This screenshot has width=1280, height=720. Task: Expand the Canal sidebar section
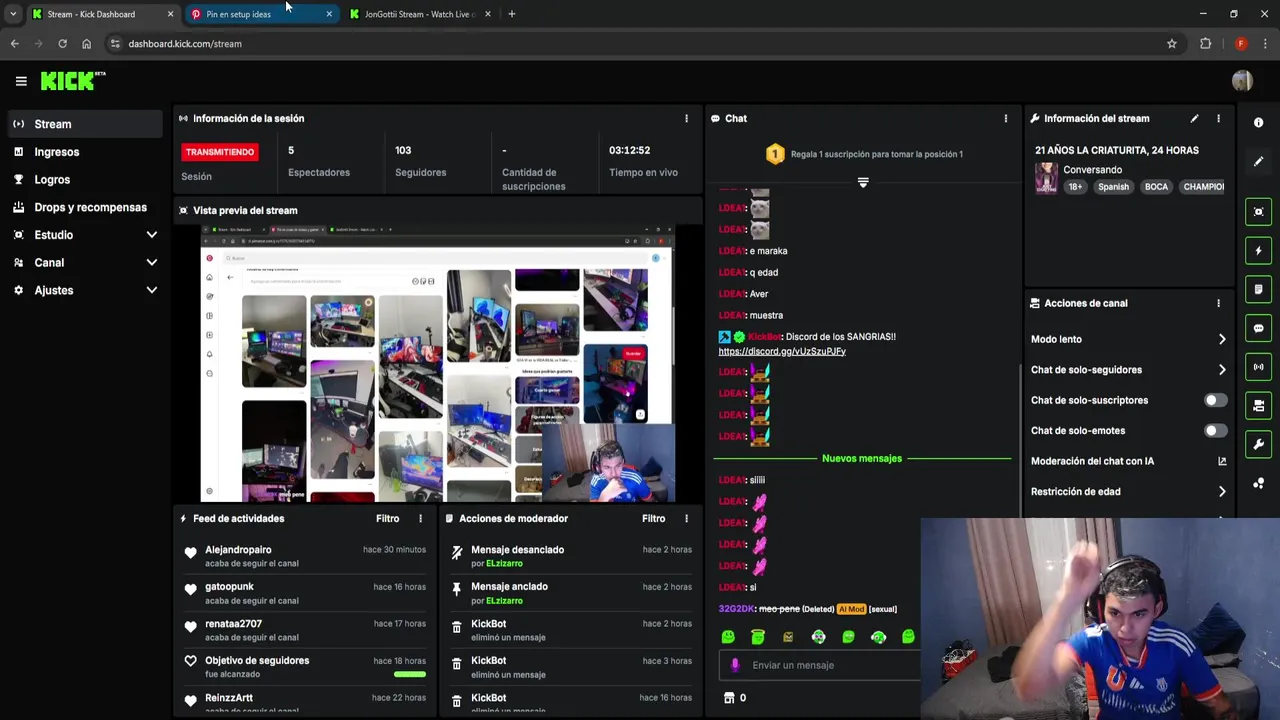151,262
